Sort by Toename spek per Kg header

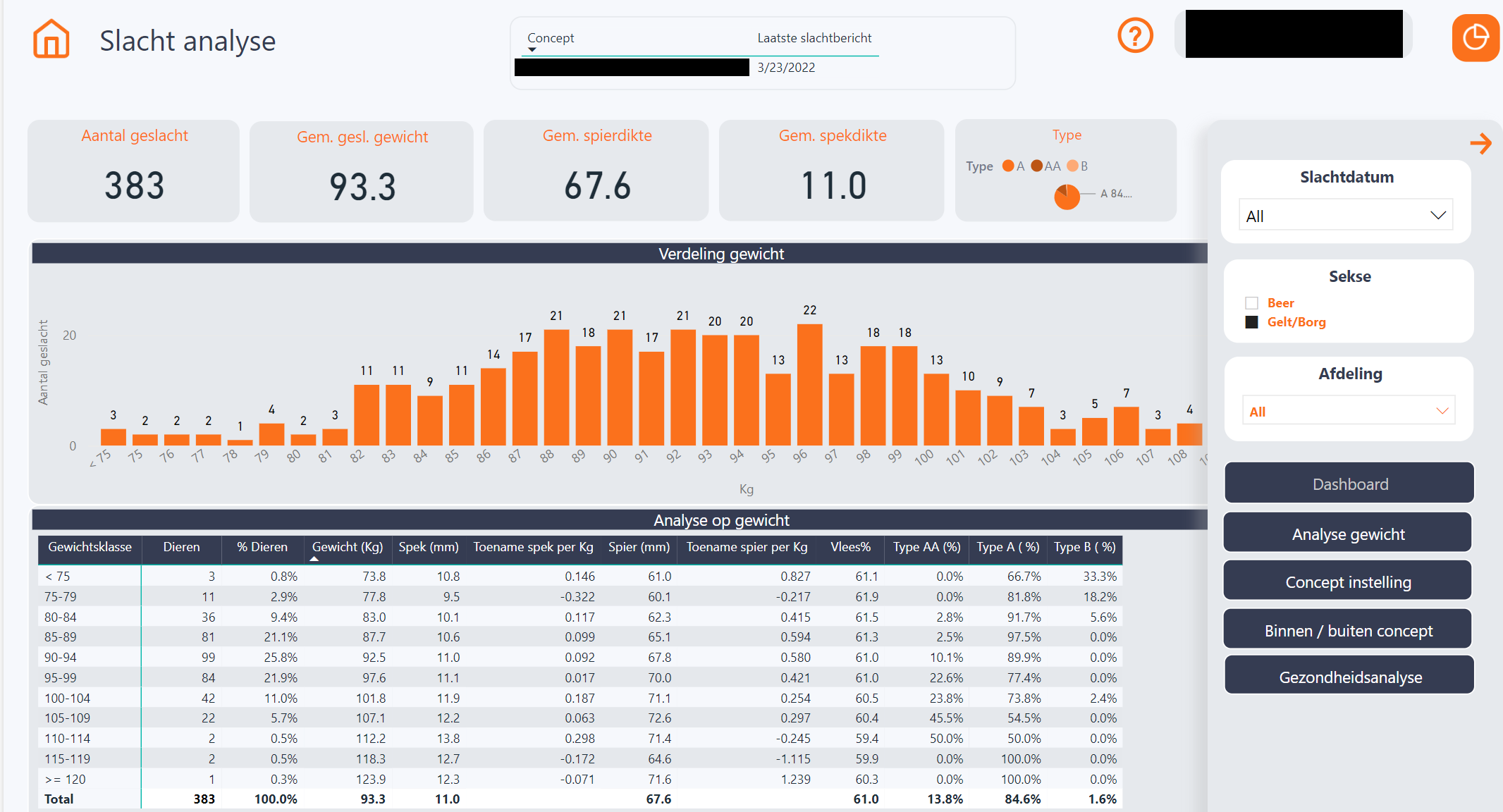[533, 547]
